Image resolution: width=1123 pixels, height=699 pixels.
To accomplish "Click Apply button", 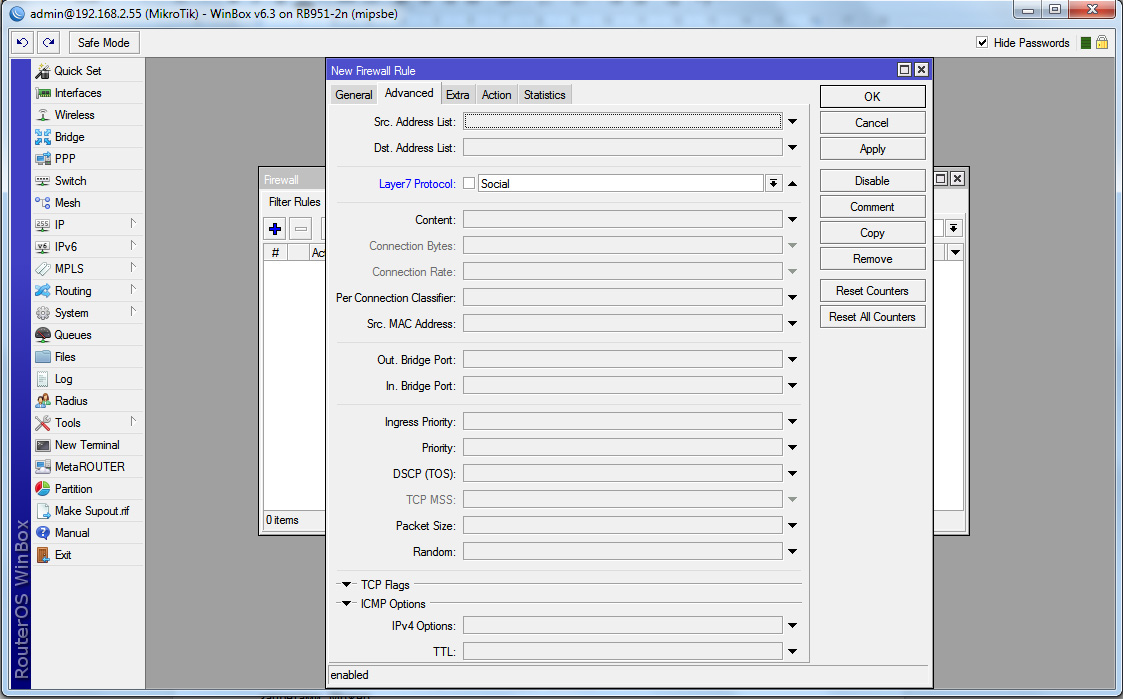I will [x=872, y=149].
